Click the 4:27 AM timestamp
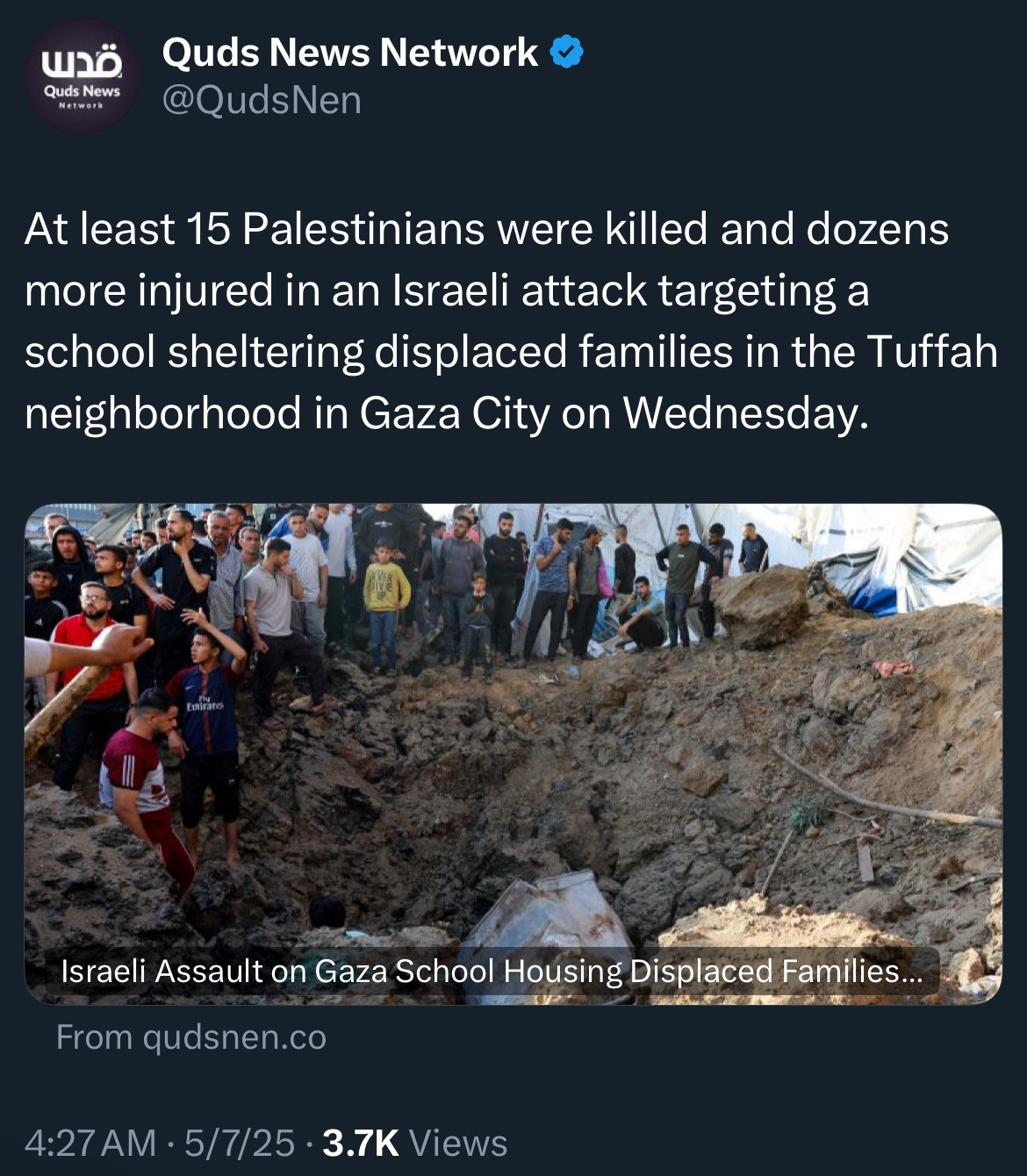The image size is (1027, 1176). coord(90,1144)
